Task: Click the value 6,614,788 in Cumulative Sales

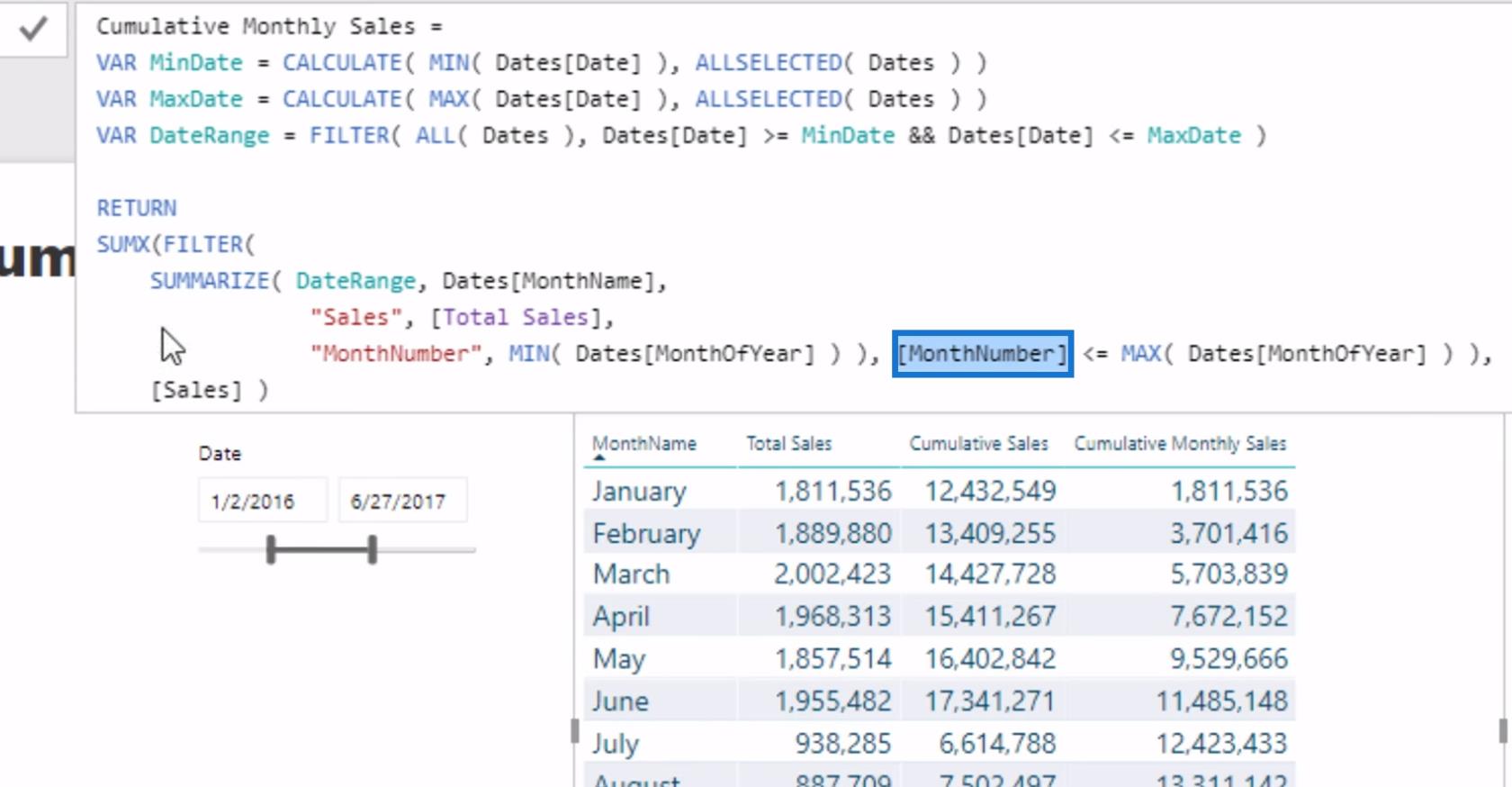Action: 997,744
